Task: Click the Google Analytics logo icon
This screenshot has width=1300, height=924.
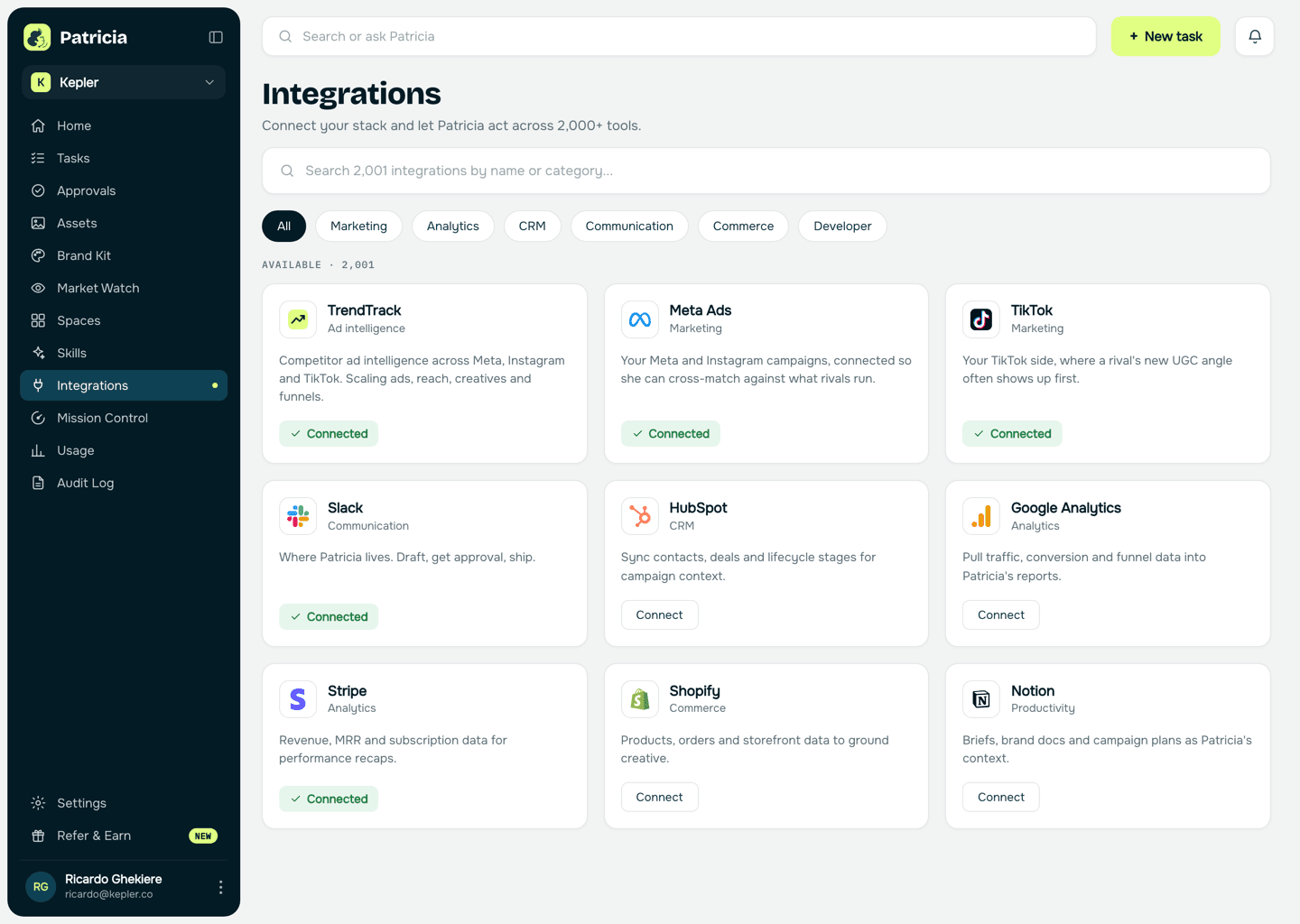Action: (981, 516)
